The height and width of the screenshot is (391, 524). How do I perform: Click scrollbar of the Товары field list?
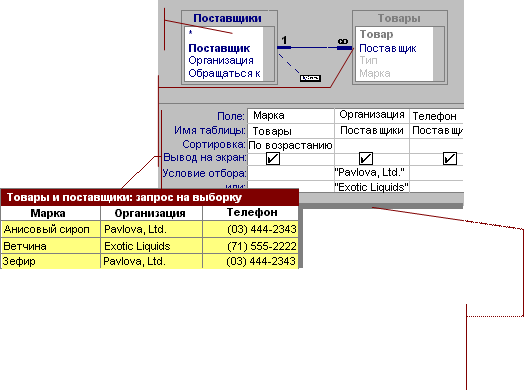click(x=438, y=54)
